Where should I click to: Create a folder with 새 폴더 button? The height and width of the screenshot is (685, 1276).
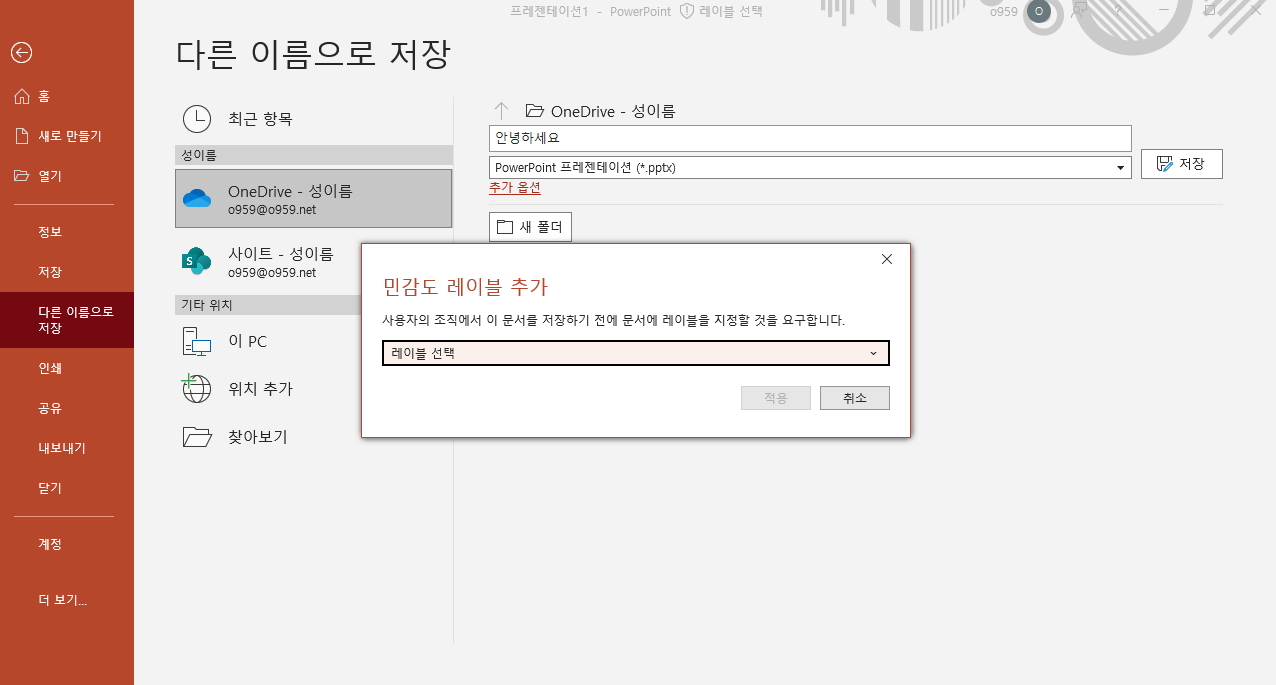click(x=530, y=227)
